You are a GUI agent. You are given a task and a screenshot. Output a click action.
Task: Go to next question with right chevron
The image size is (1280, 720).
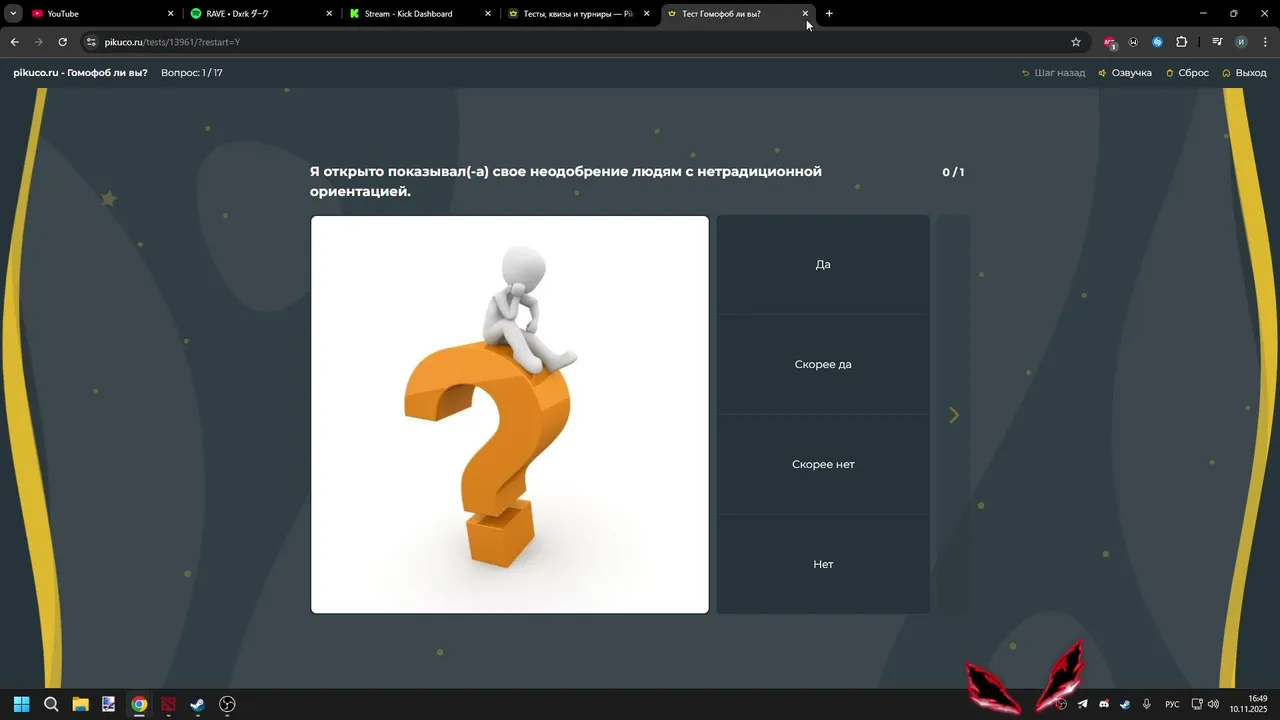click(x=954, y=415)
